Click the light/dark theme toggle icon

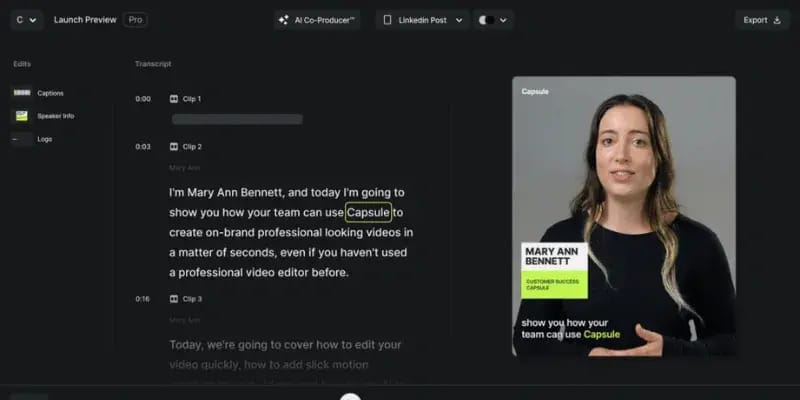tap(486, 20)
